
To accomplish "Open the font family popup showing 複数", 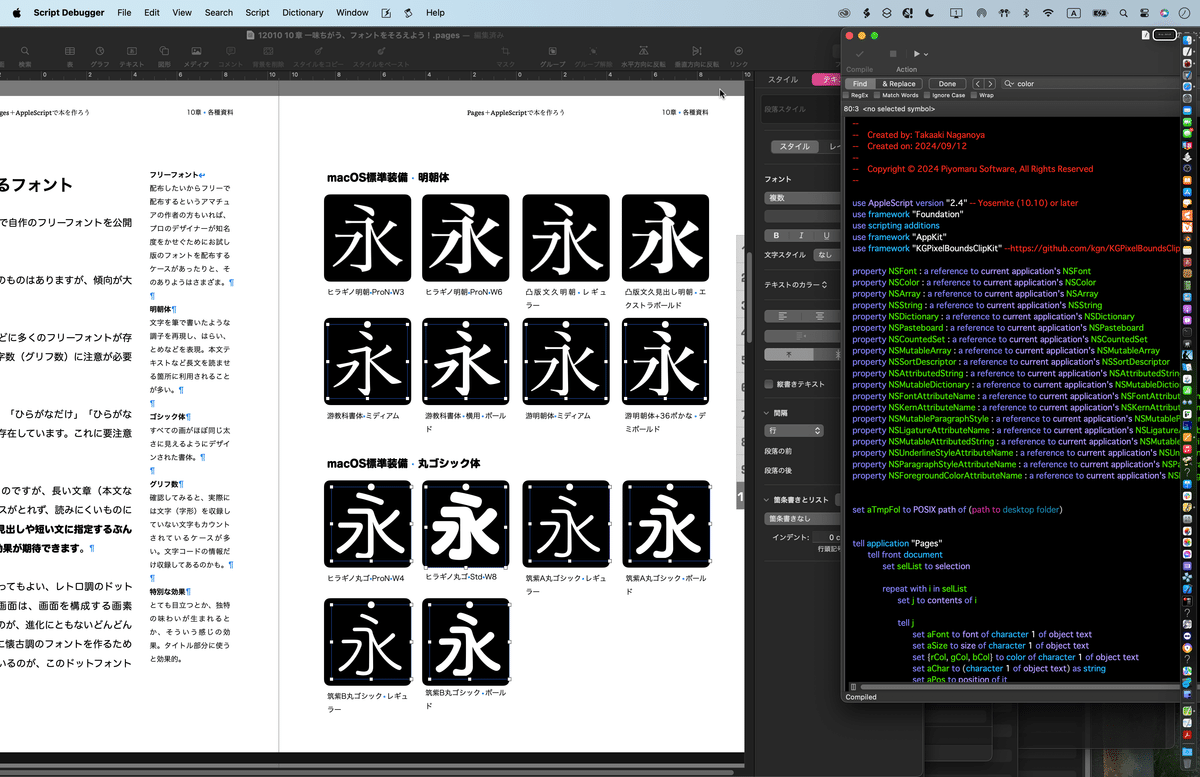I will (803, 198).
